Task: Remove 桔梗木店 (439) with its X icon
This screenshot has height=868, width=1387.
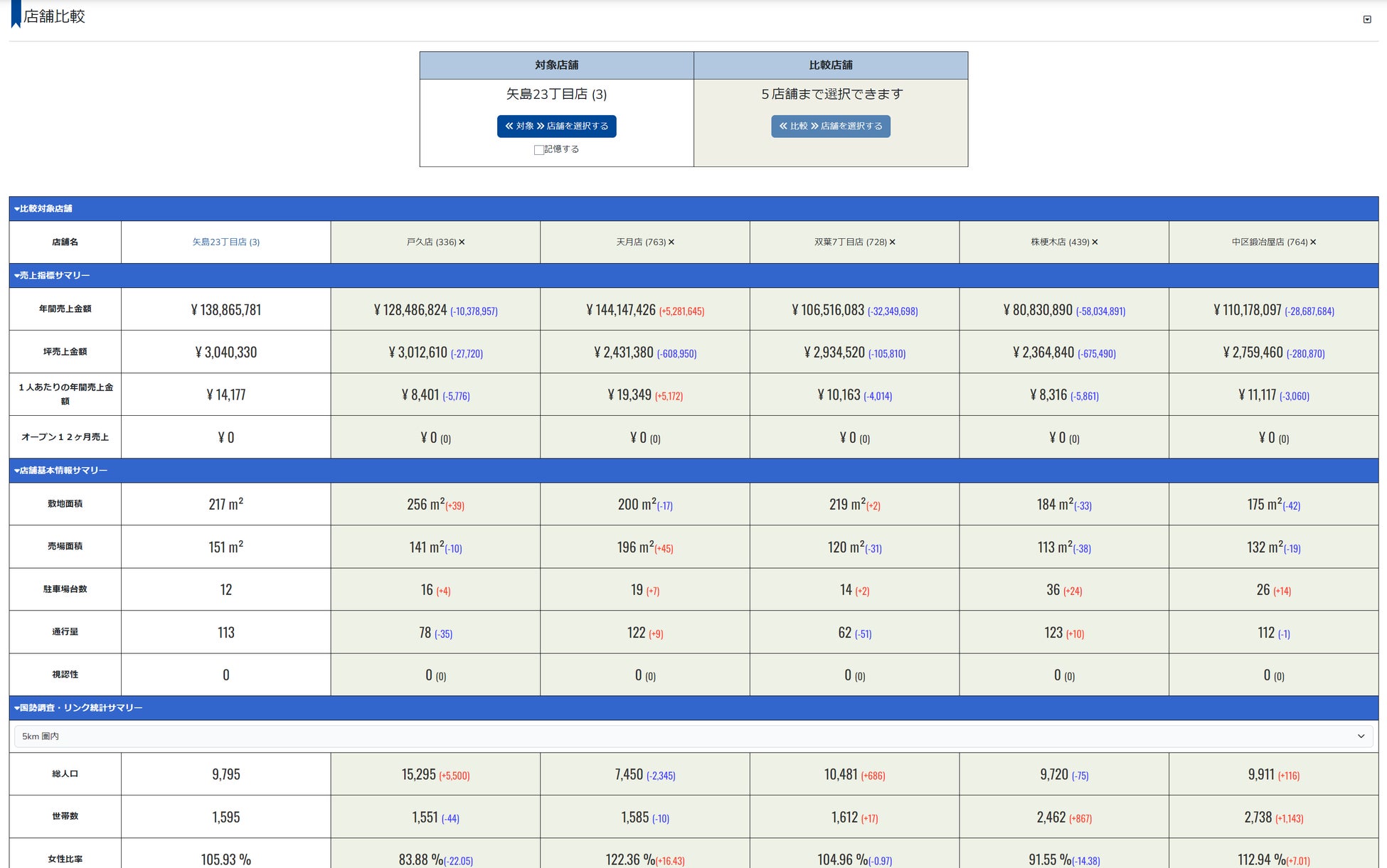Action: 1095,242
